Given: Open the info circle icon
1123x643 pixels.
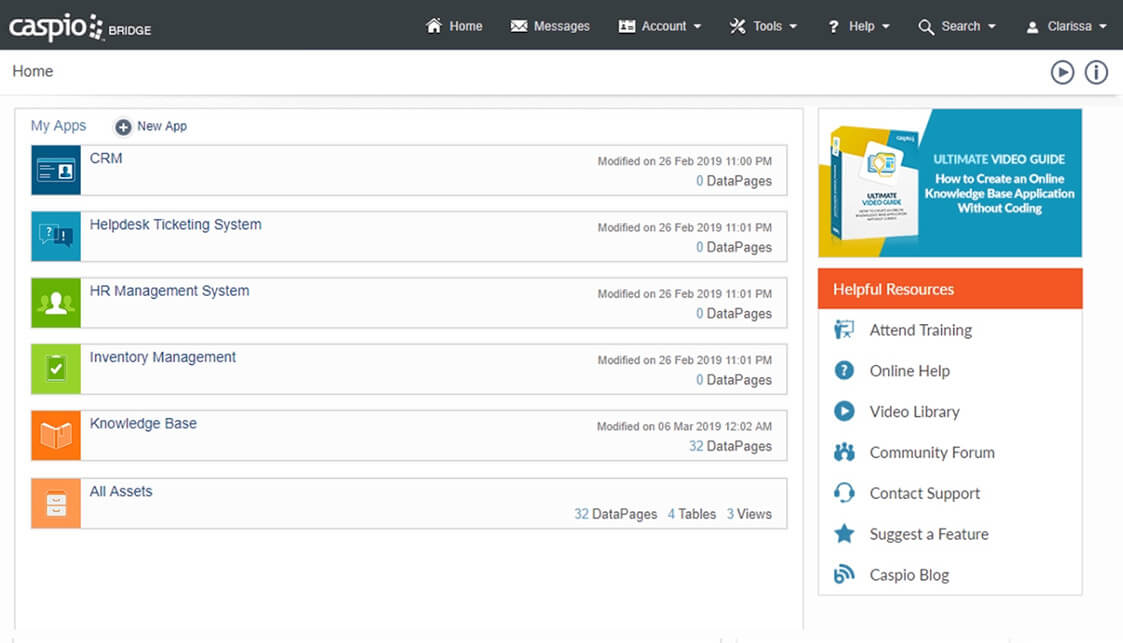Looking at the screenshot, I should point(1096,72).
